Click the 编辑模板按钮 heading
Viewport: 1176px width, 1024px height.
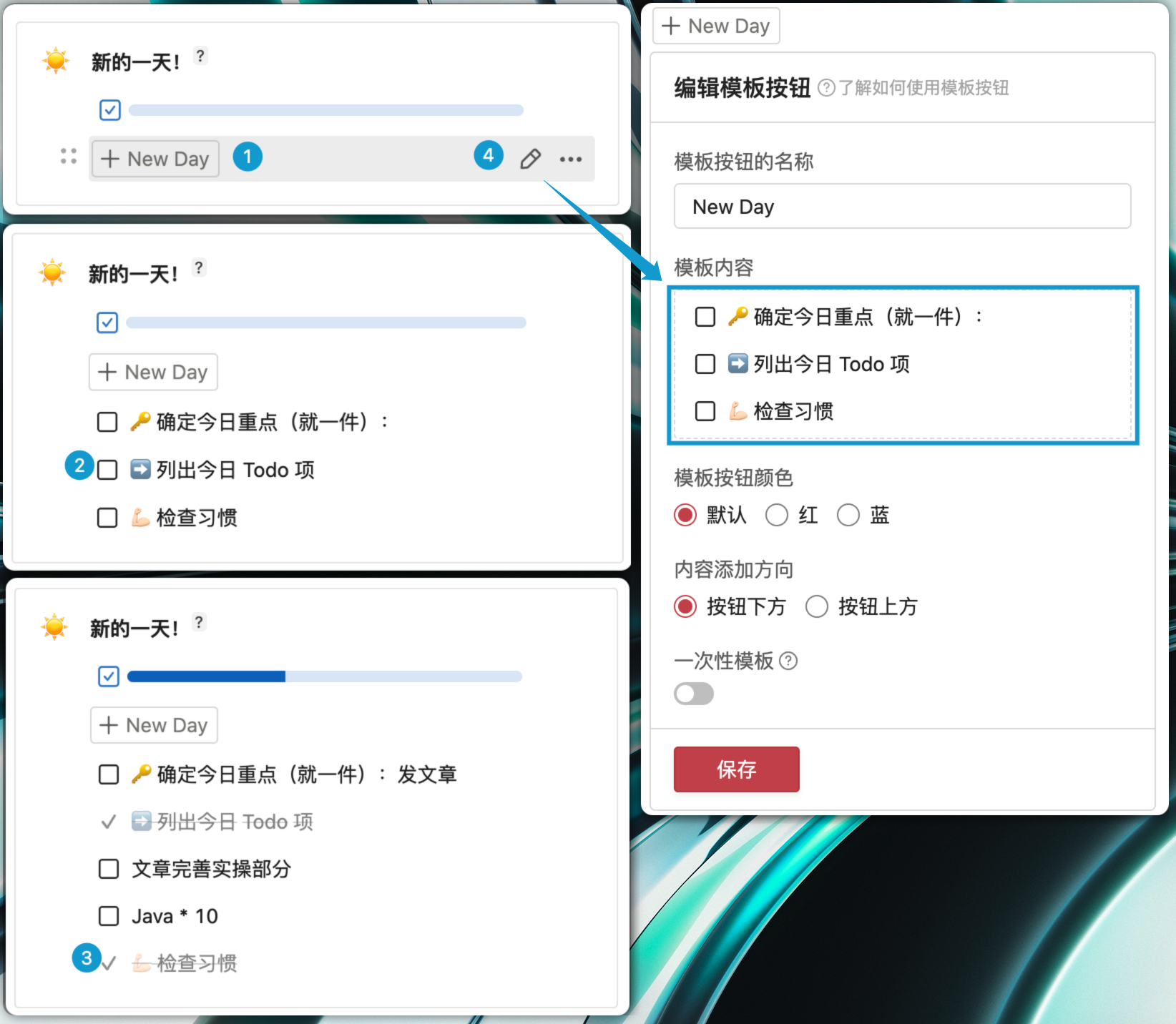coord(743,88)
